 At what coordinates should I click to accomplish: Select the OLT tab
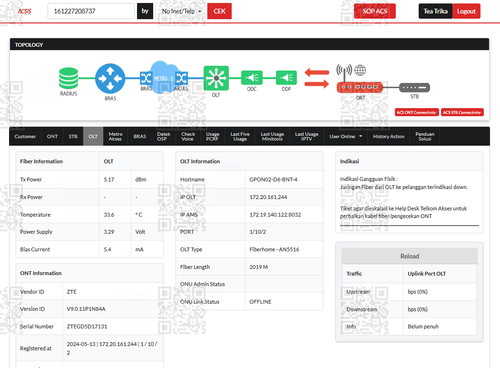[x=93, y=136]
